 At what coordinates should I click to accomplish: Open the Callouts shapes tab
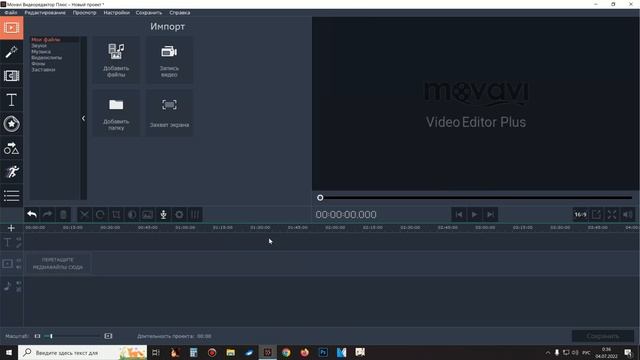[x=11, y=148]
